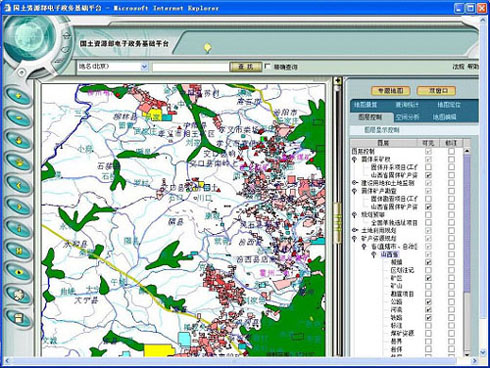The image size is (490, 368).
Task: Click the search text input field
Action: coord(191,67)
